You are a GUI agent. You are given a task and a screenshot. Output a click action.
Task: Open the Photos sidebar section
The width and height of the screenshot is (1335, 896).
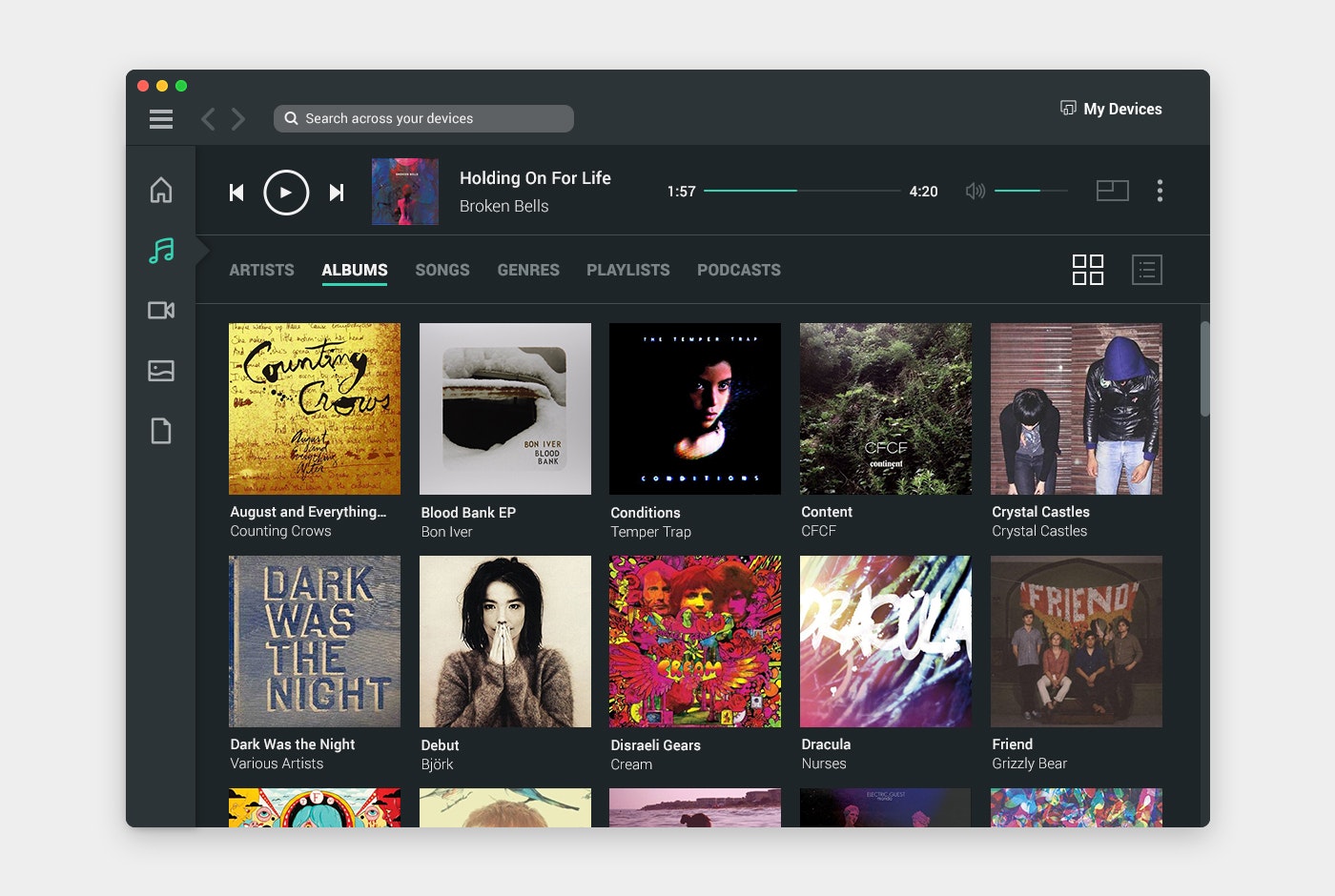coord(161,370)
